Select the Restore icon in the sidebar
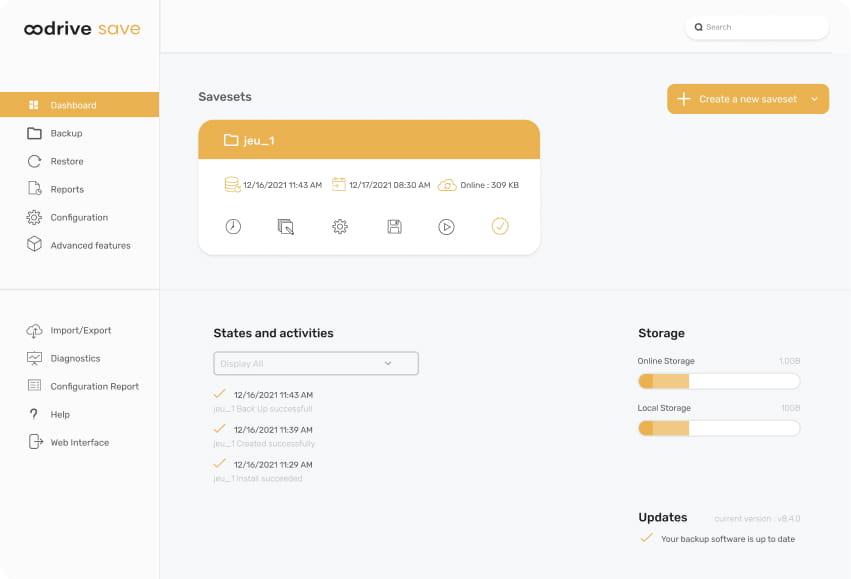The width and height of the screenshot is (851, 579). click(66, 160)
